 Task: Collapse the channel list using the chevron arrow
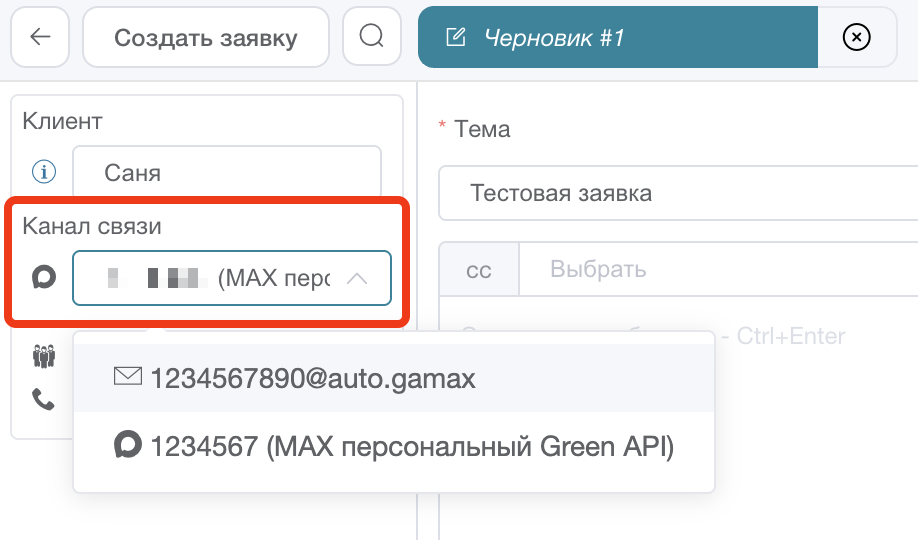point(357,279)
